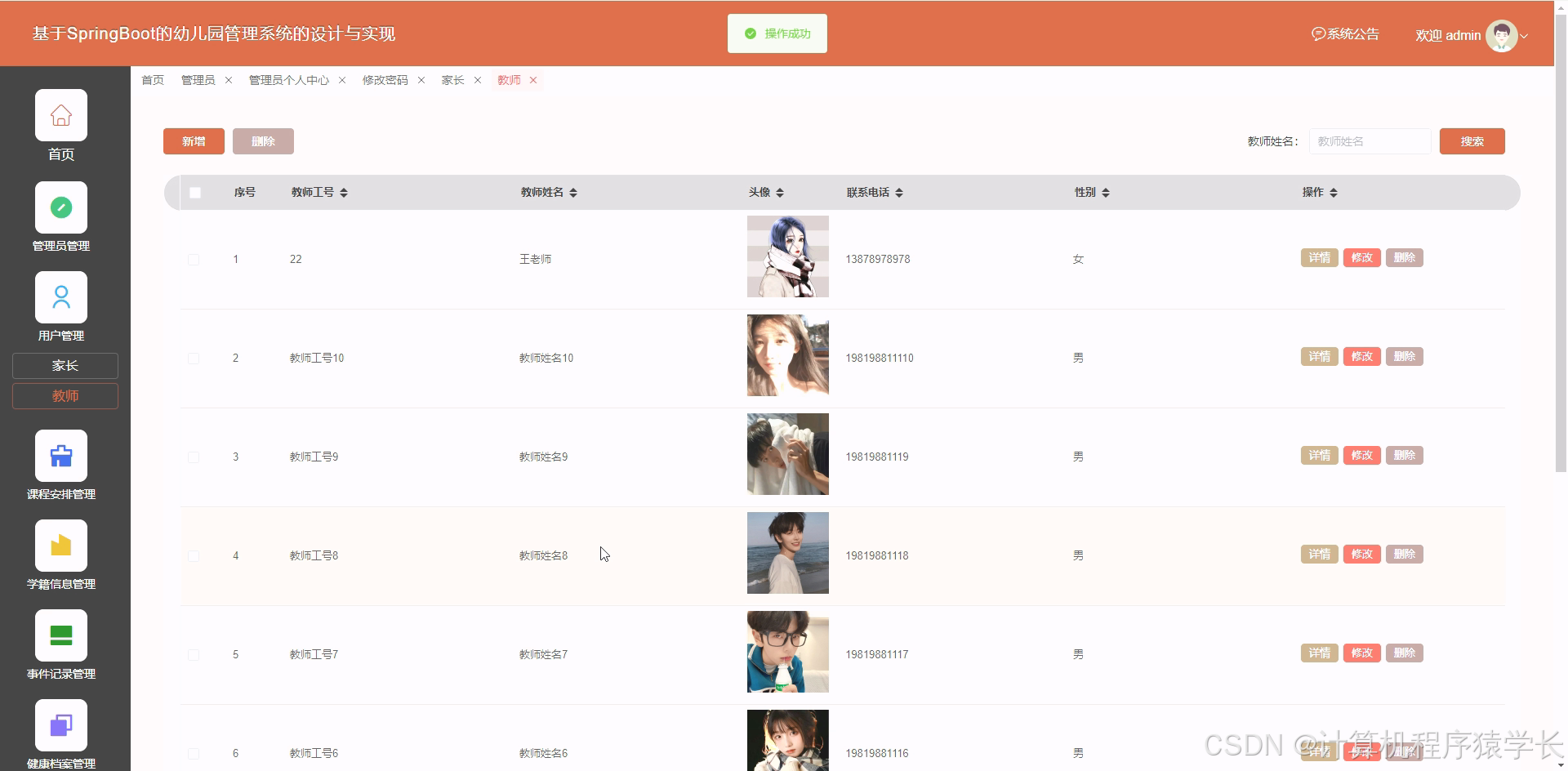Viewport: 1568px width, 771px height.
Task: Close the 管理员 tab
Action: 229,80
